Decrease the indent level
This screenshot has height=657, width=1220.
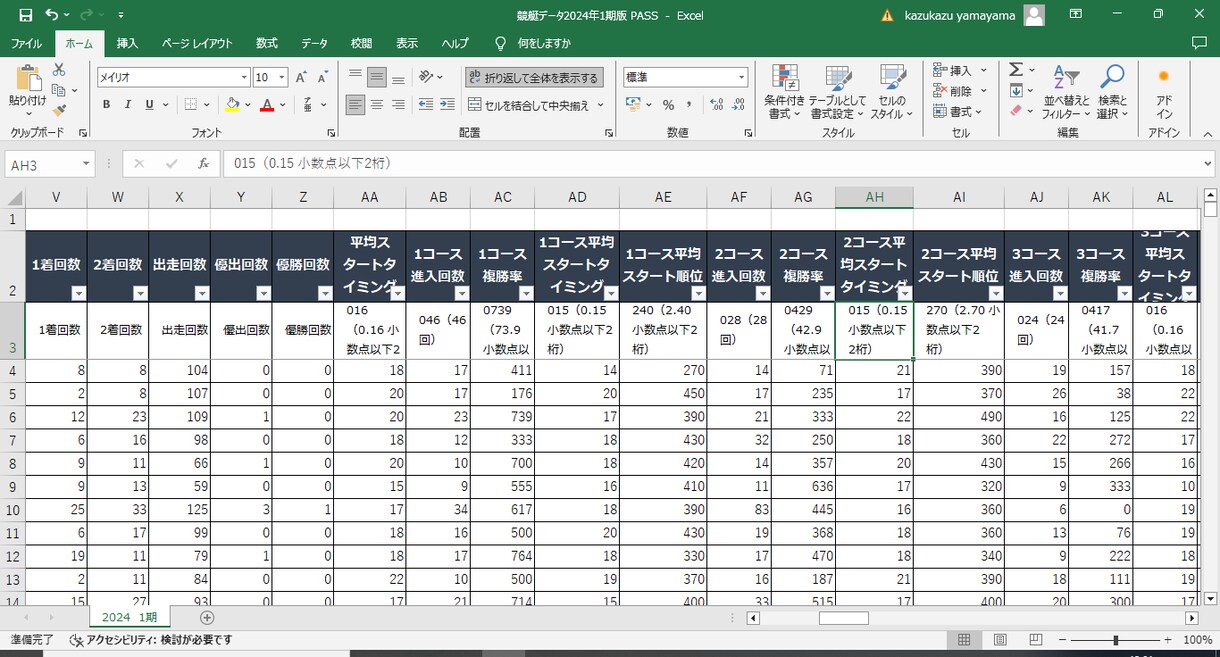(x=428, y=105)
